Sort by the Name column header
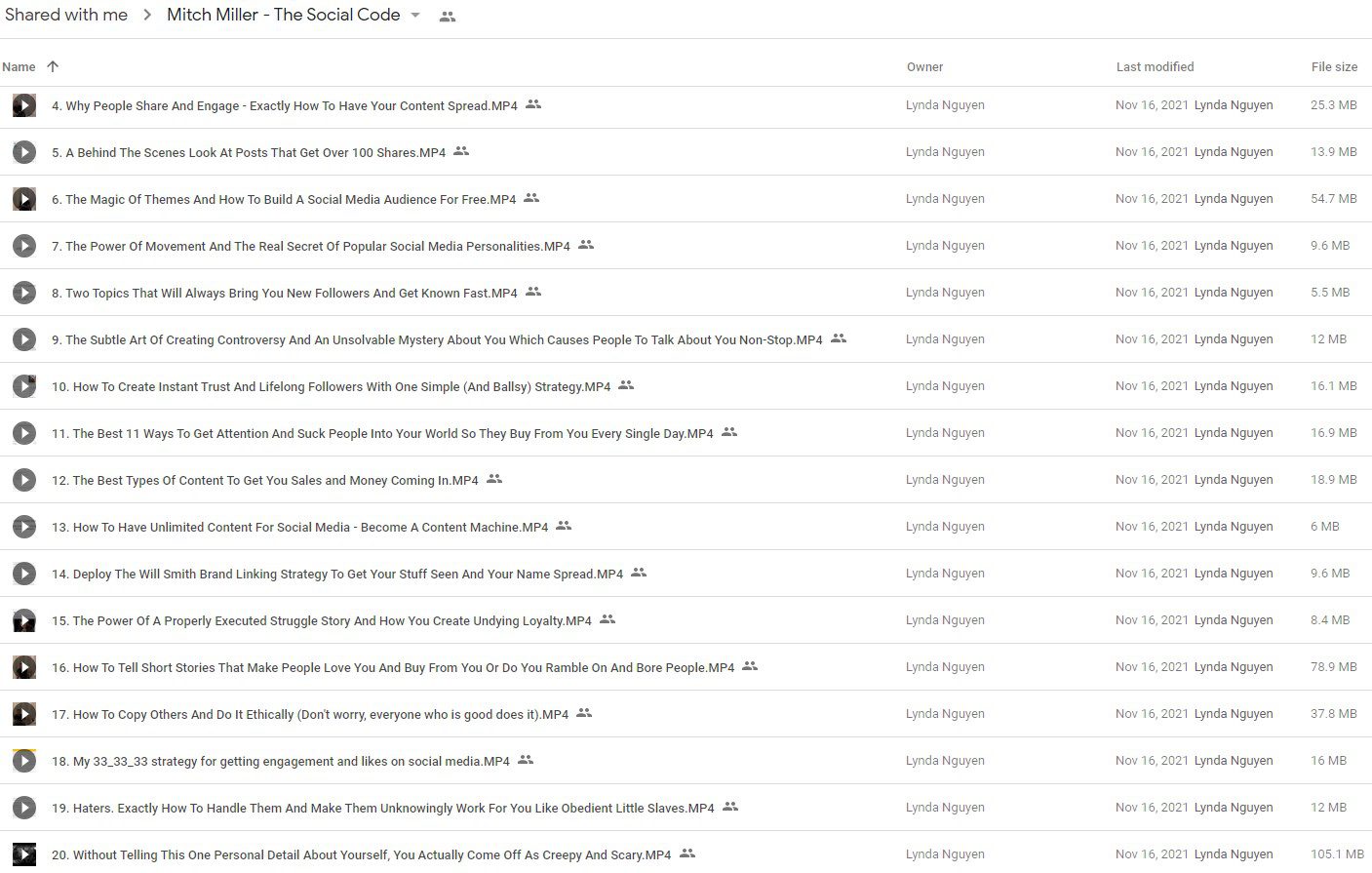This screenshot has width=1372, height=873. pos(19,66)
